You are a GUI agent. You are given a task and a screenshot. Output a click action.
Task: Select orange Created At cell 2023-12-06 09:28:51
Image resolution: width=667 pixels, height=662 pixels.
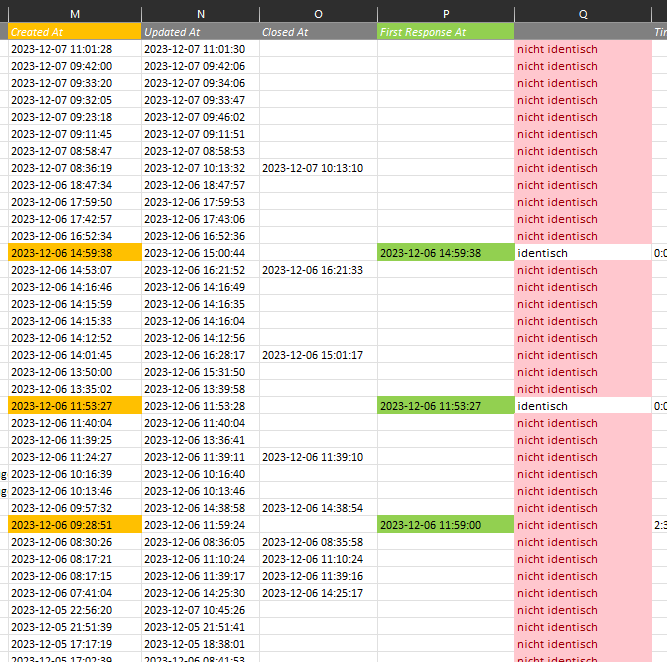75,525
